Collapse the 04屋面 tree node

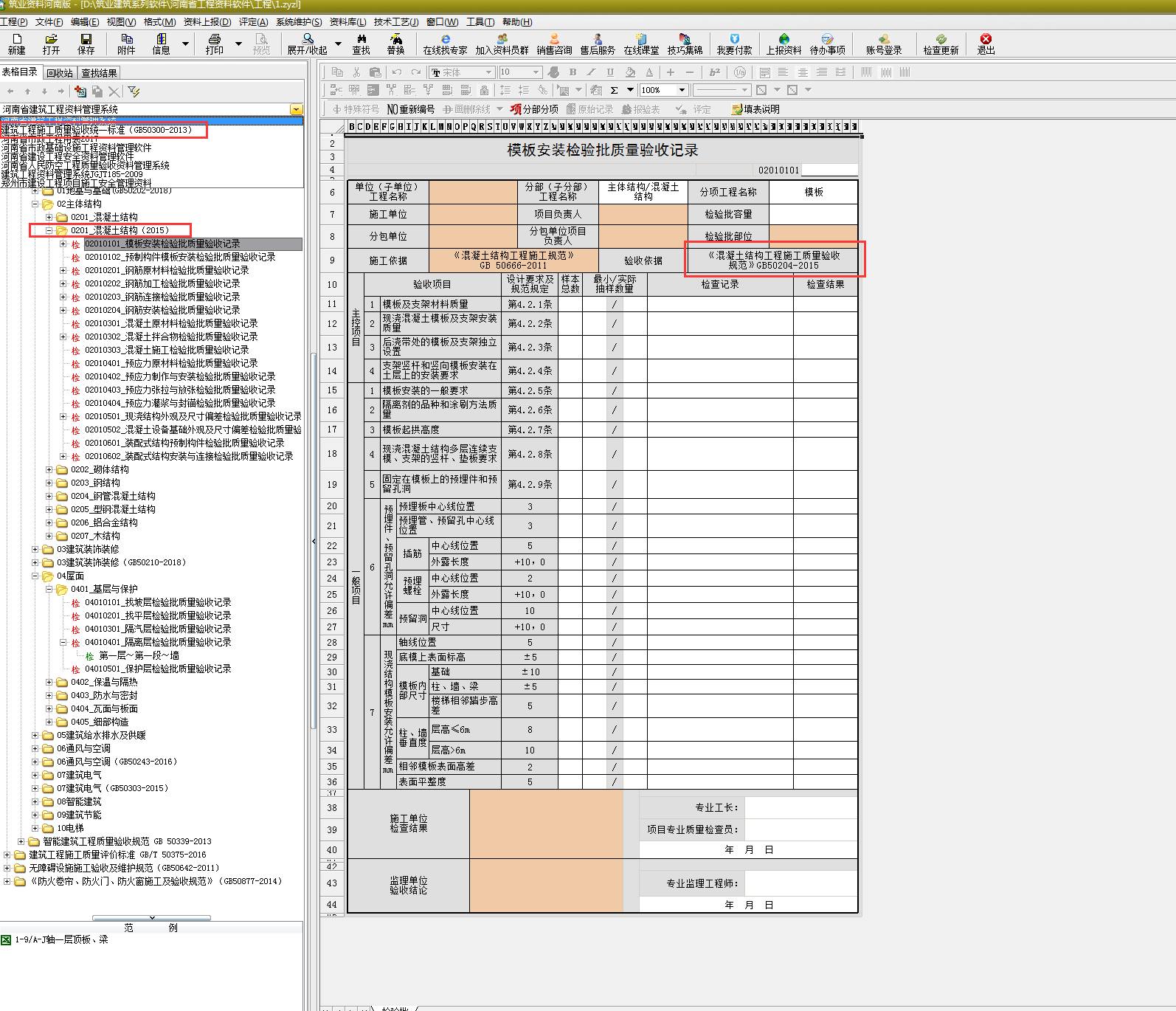[35, 576]
